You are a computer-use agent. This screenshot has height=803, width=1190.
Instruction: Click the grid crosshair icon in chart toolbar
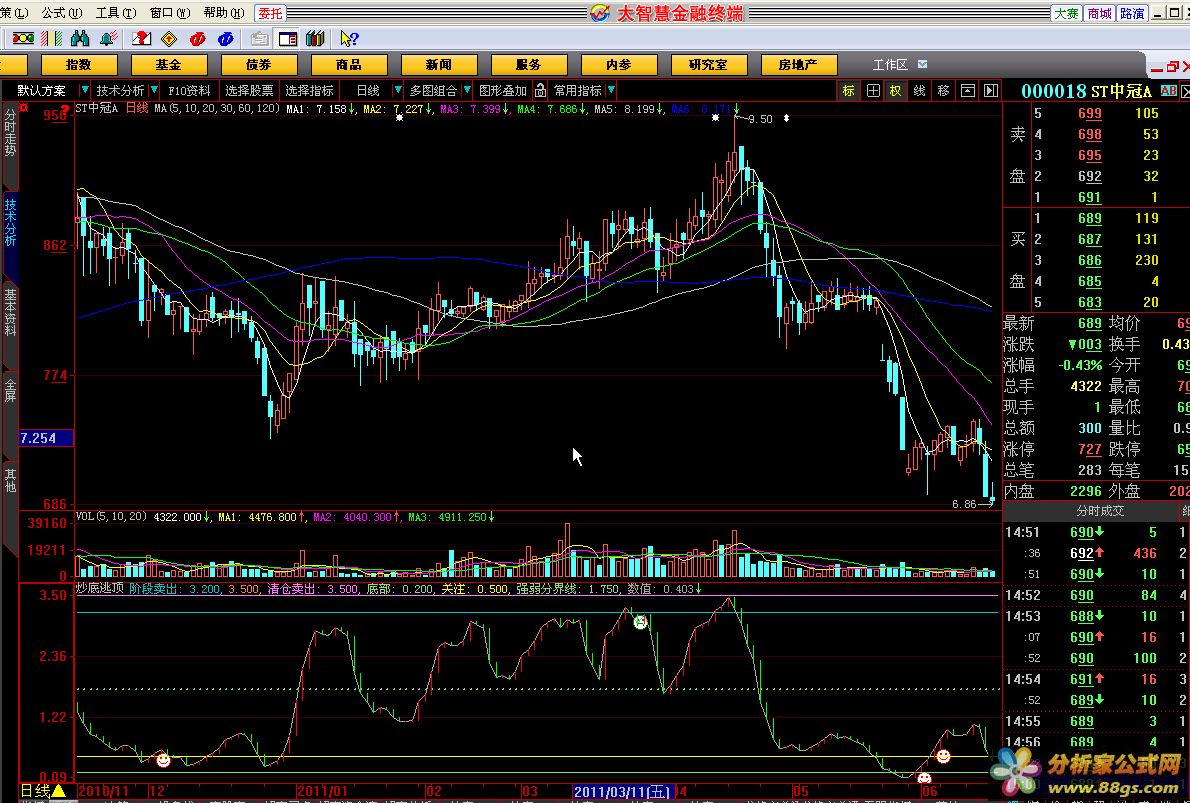pyautogui.click(x=874, y=91)
